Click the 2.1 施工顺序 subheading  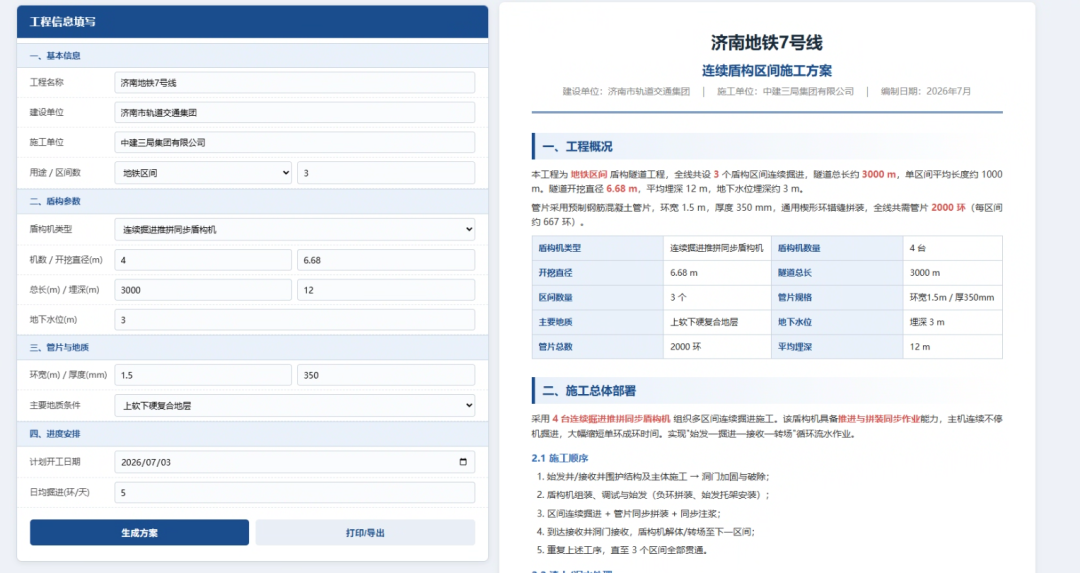(559, 458)
